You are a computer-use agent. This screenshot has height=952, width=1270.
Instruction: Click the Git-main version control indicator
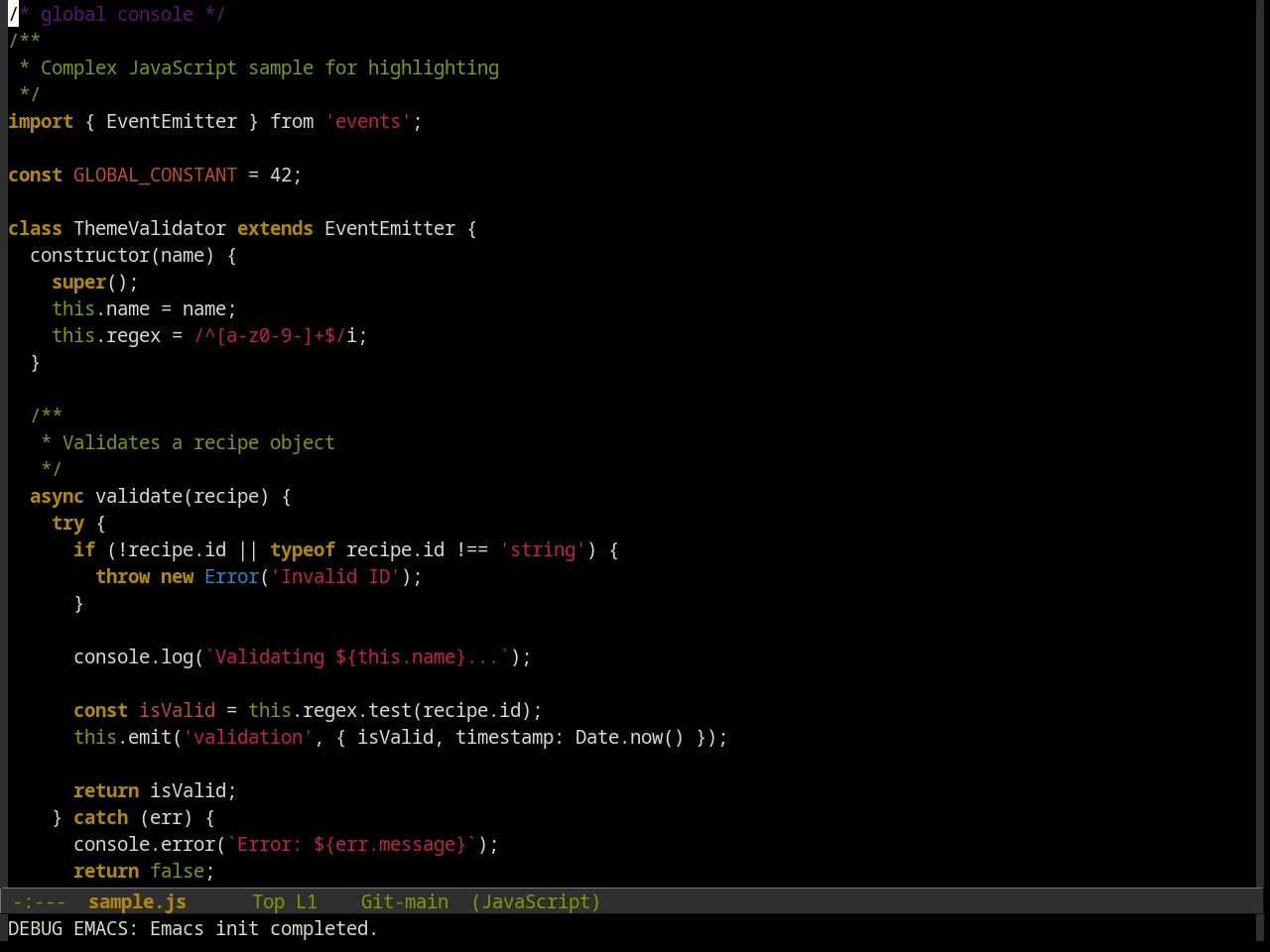tap(404, 901)
